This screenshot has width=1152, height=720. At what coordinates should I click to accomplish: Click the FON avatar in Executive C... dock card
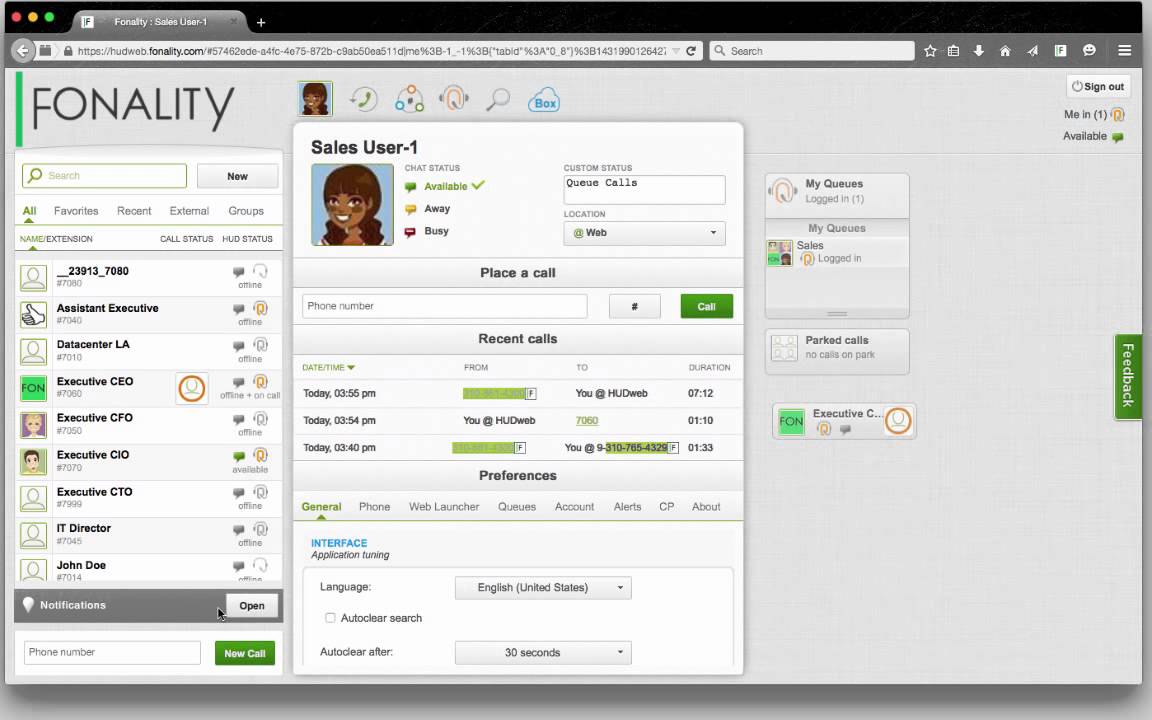(x=791, y=422)
